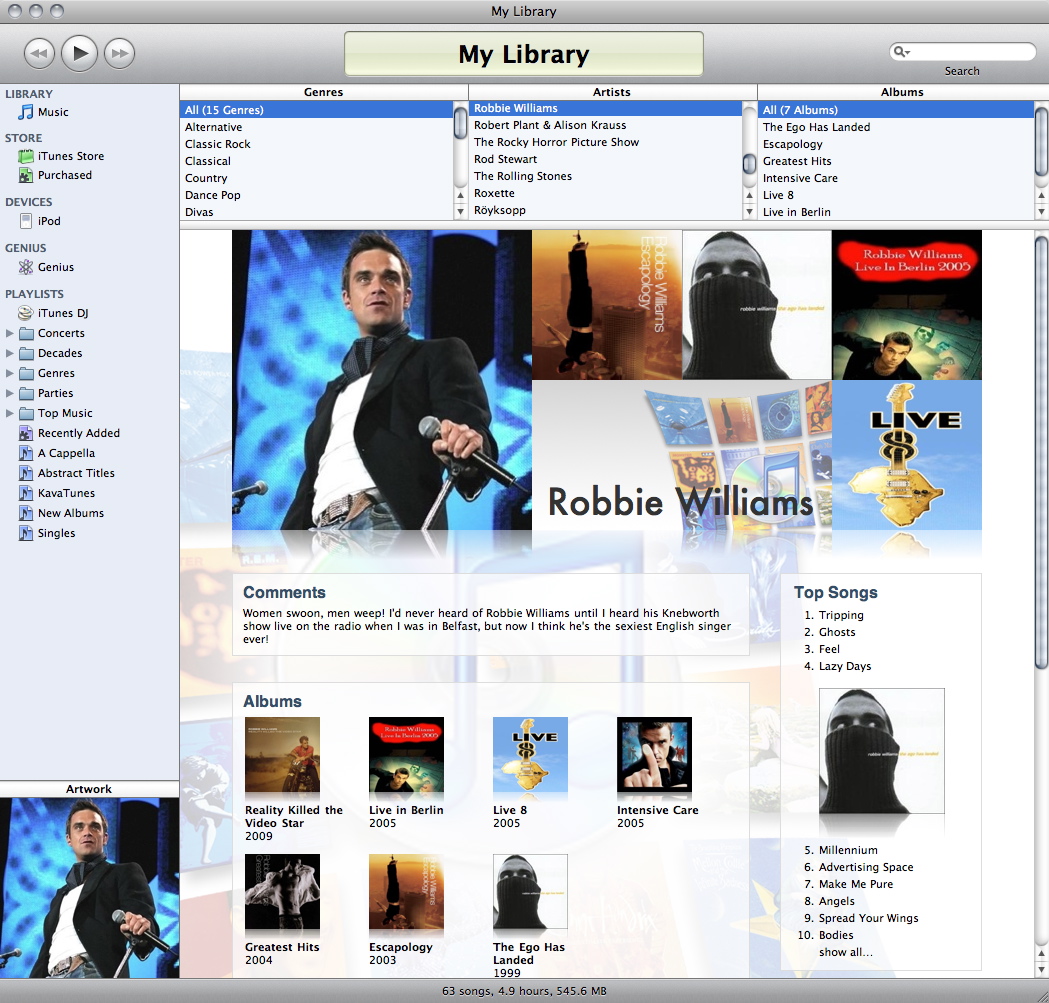Image resolution: width=1049 pixels, height=1003 pixels.
Task: Open the Genius atom icon
Action: point(25,267)
